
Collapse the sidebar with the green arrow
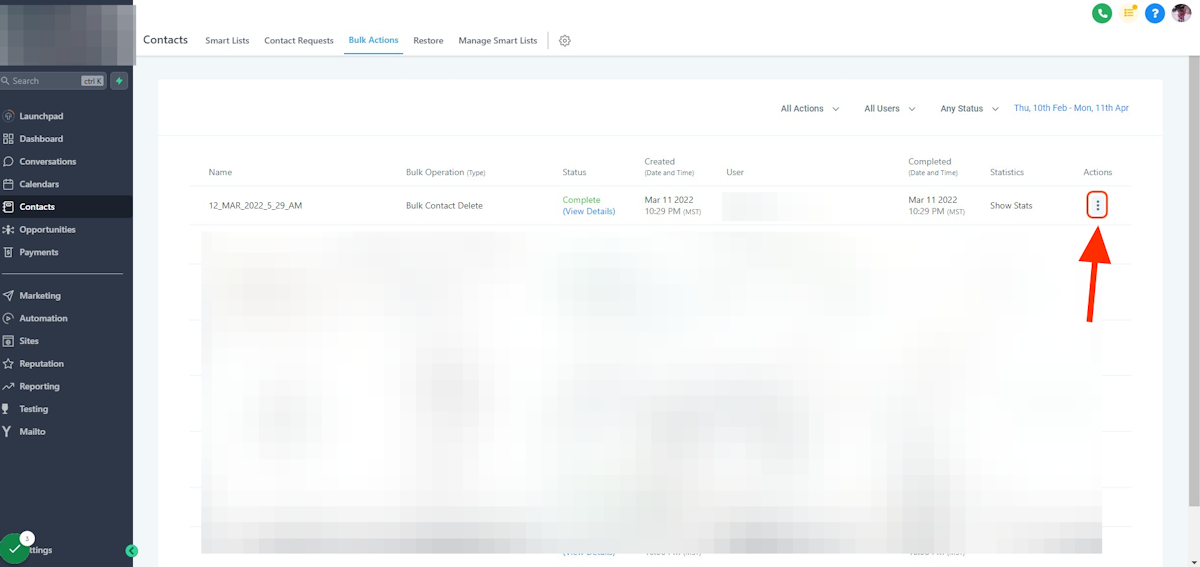coord(131,550)
